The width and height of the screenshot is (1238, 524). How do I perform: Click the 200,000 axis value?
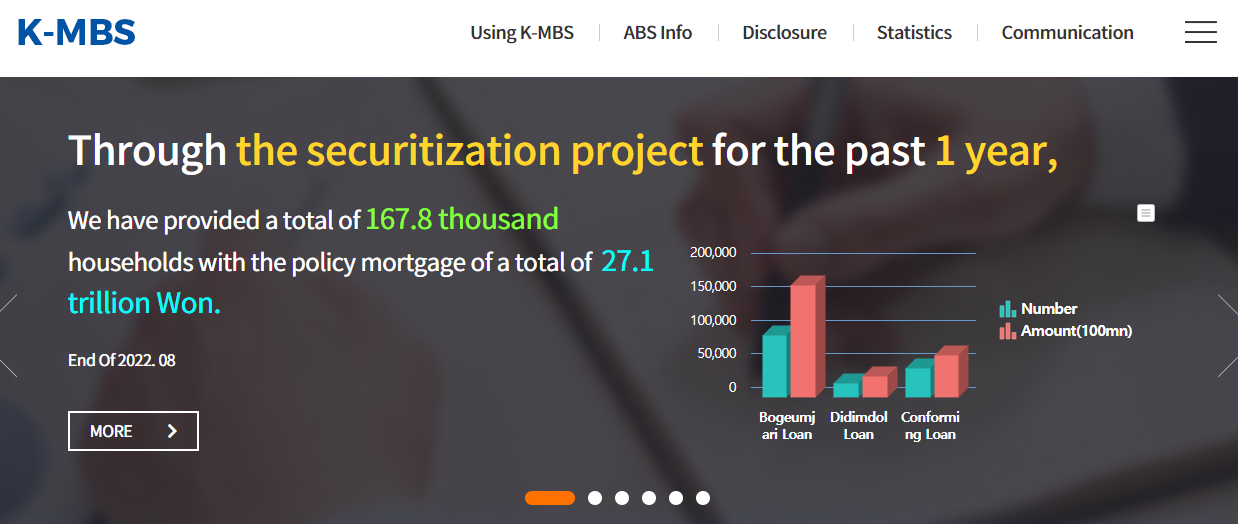(x=713, y=253)
